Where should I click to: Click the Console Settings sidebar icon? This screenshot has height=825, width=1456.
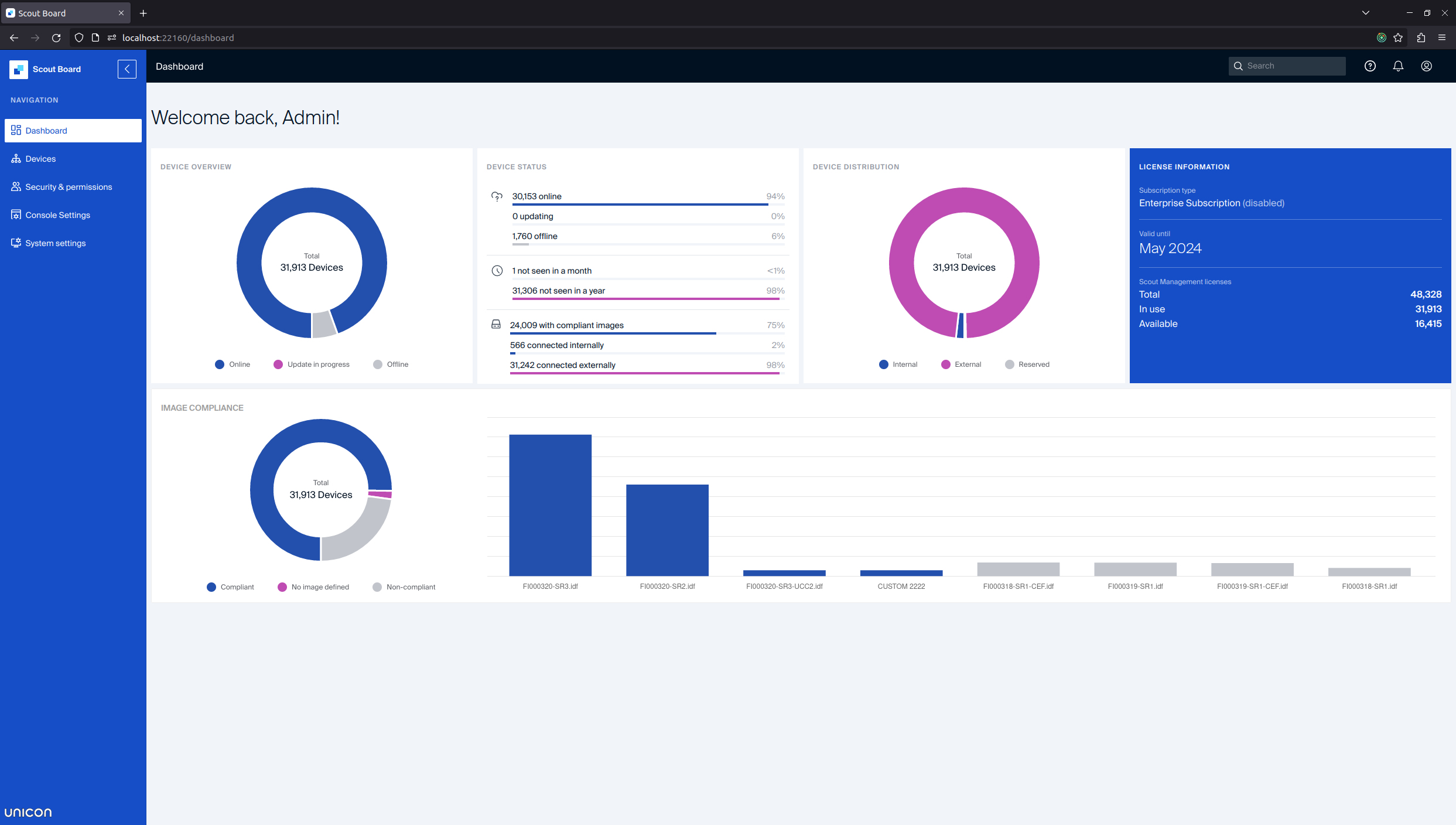point(16,215)
